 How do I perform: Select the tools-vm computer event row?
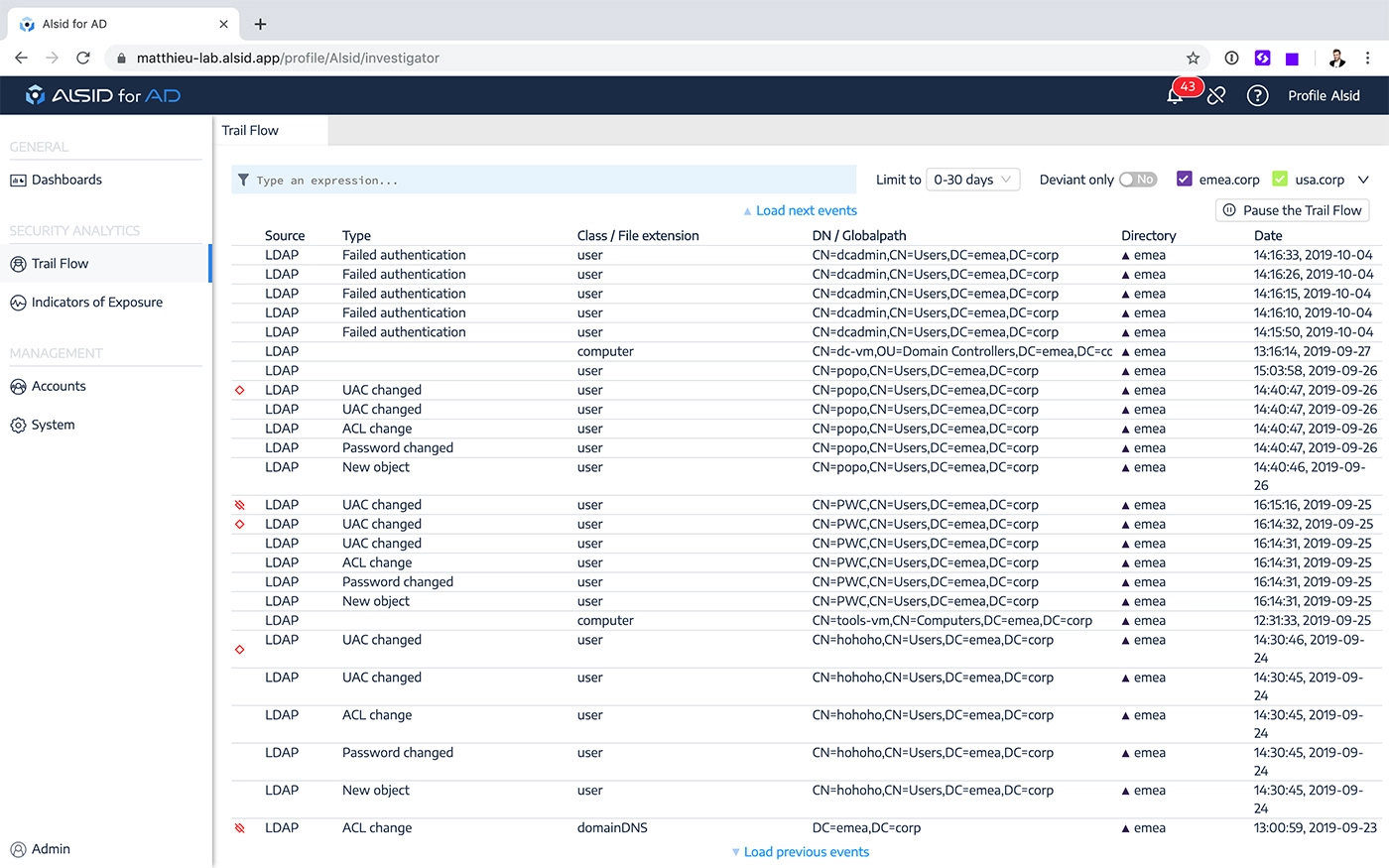click(x=806, y=620)
